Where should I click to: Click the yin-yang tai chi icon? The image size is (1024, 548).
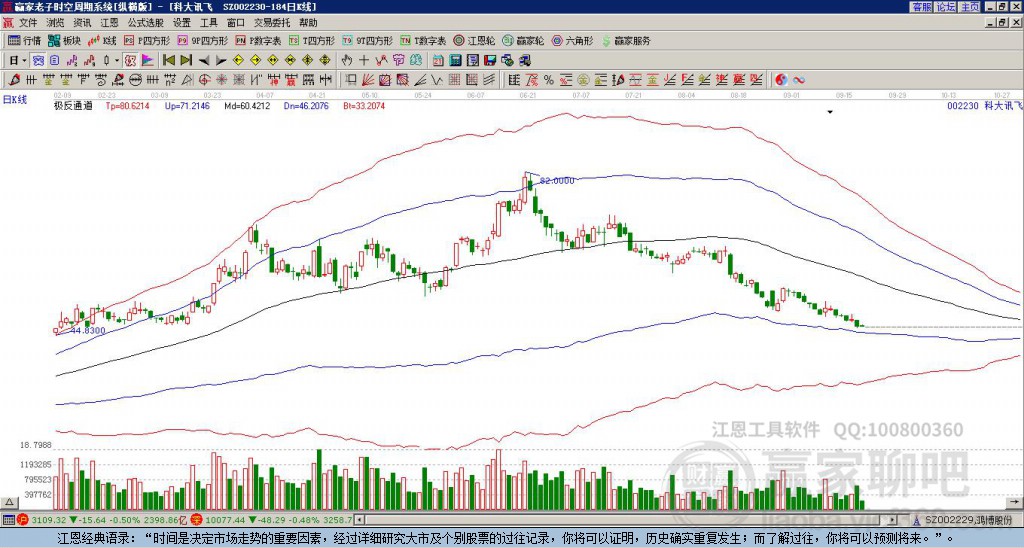[x=781, y=80]
